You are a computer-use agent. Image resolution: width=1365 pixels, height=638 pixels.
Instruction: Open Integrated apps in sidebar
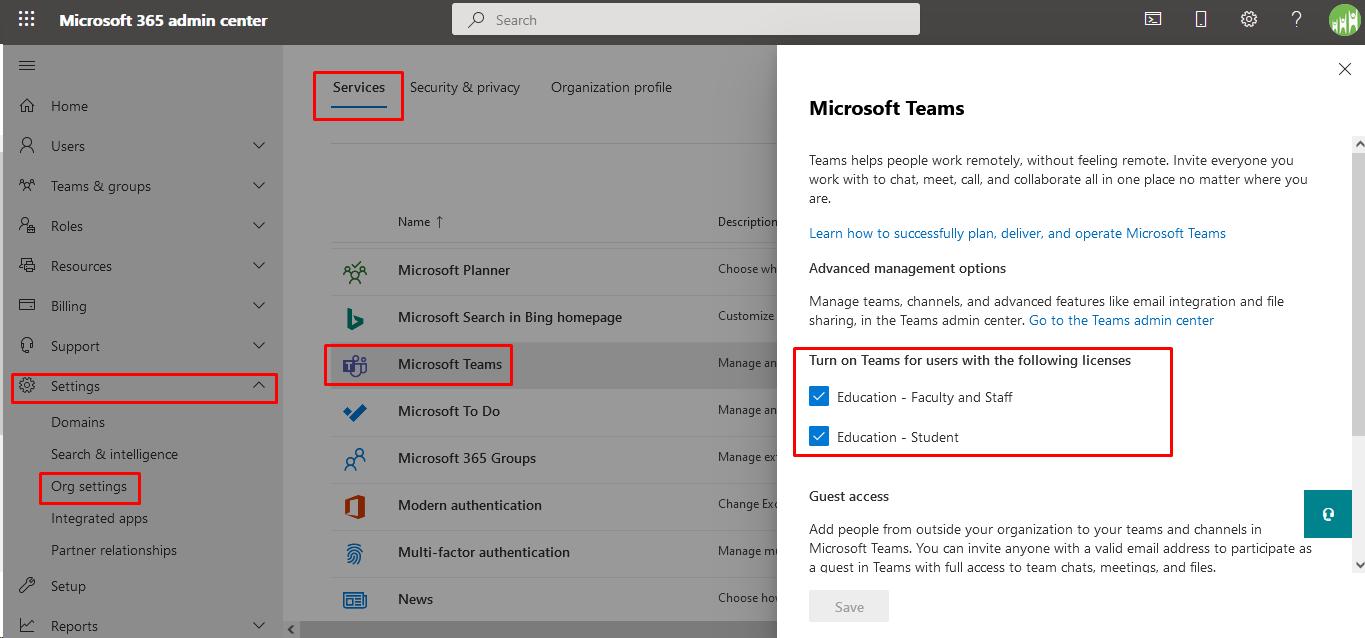pyautogui.click(x=100, y=518)
